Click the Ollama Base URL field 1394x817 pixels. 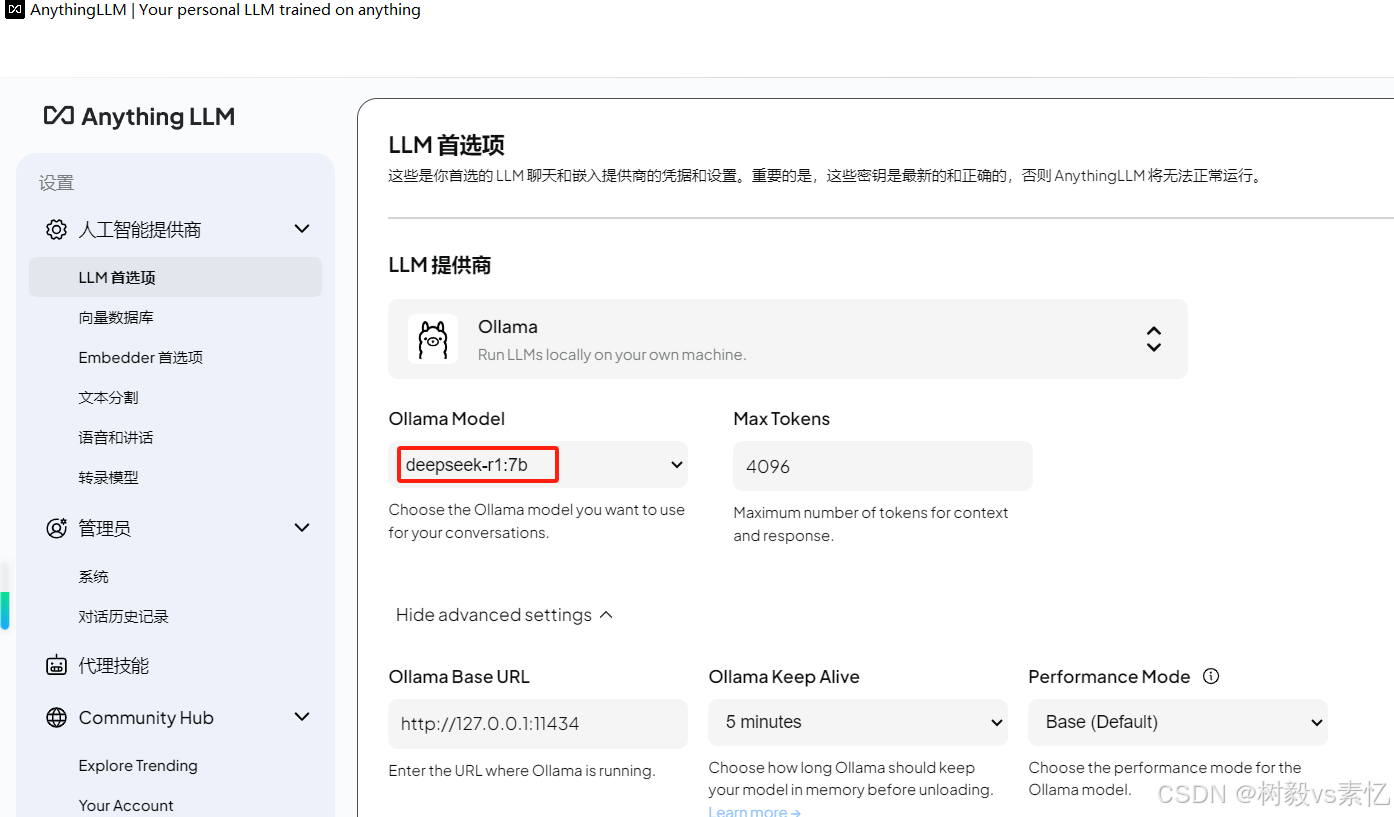click(538, 724)
